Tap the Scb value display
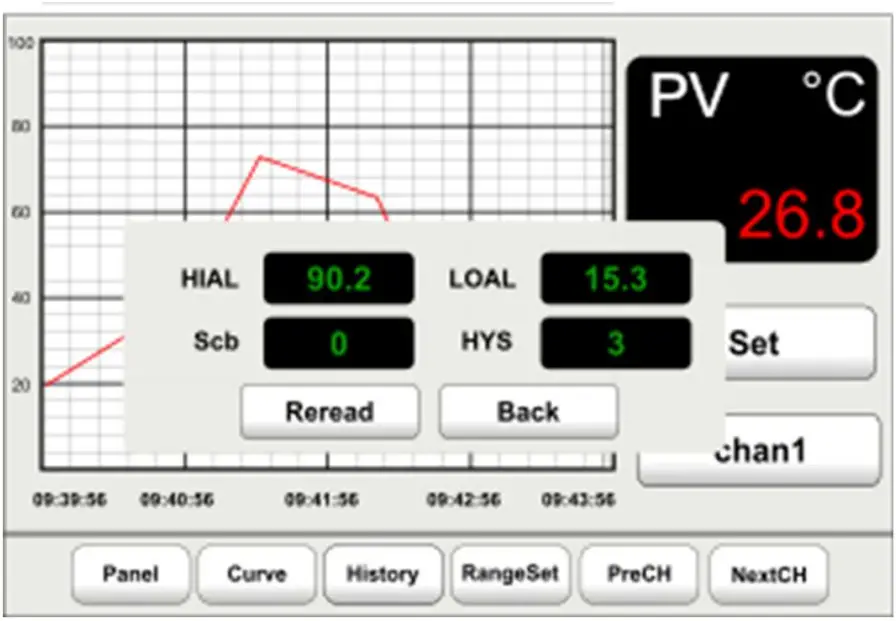Image resolution: width=896 pixels, height=621 pixels. tap(337, 342)
